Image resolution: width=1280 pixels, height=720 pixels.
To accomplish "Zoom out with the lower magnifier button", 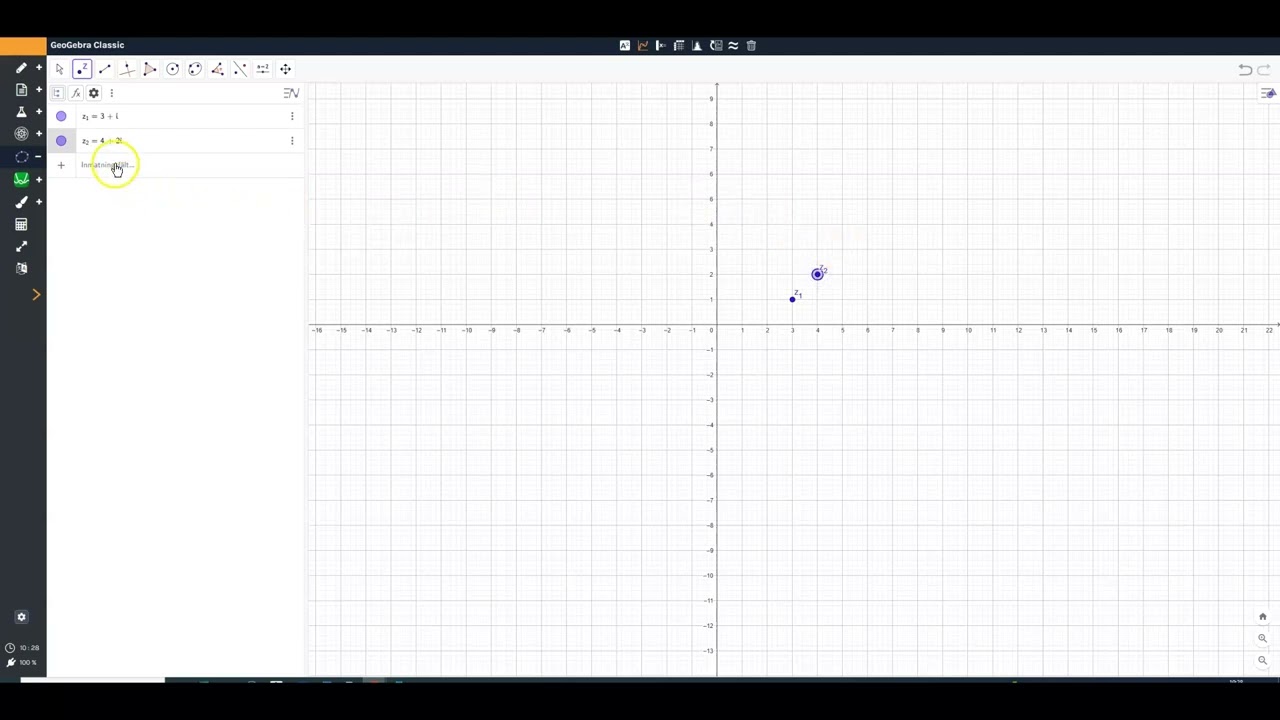I will click(1262, 660).
